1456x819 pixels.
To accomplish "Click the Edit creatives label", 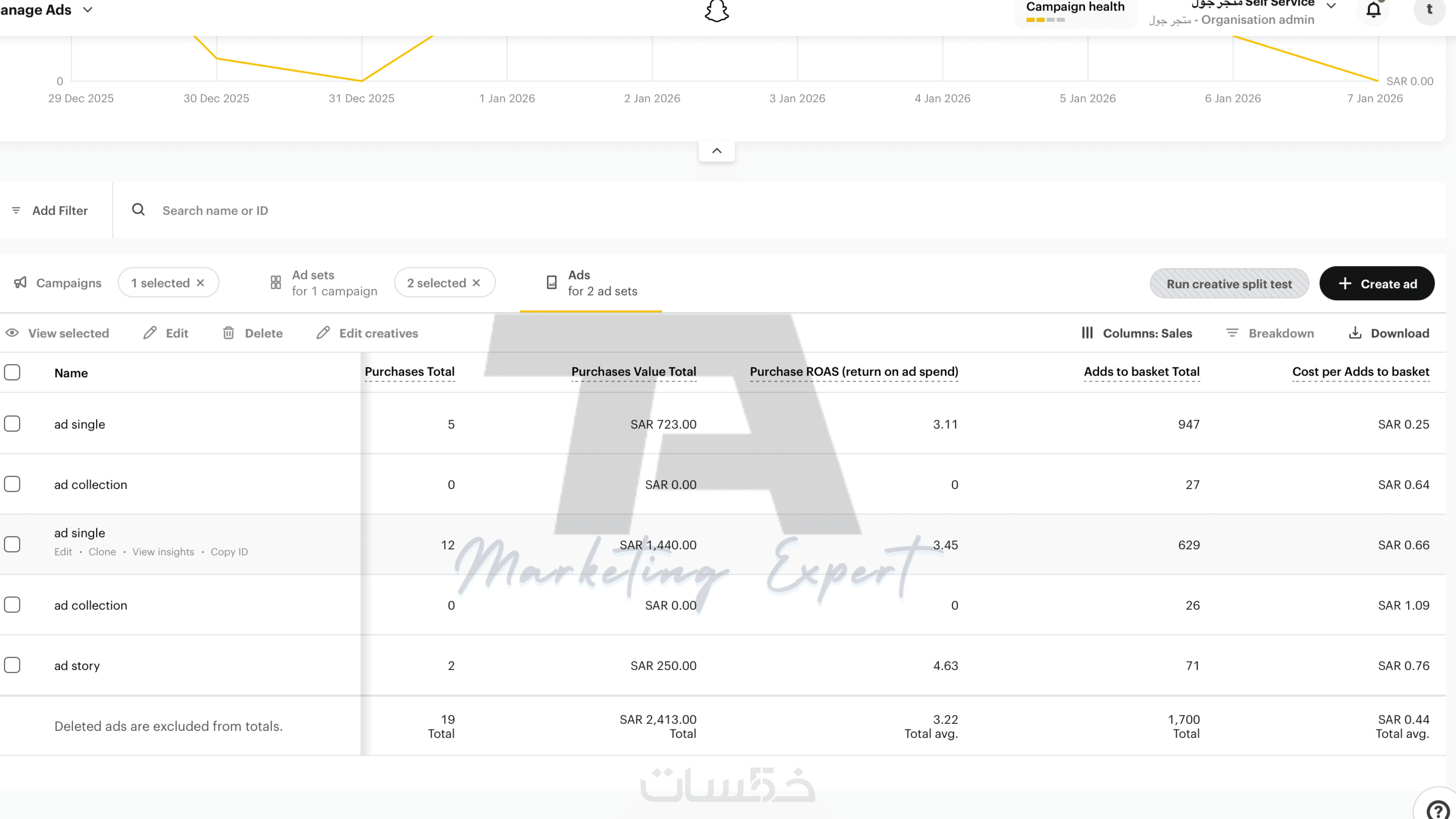I will 379,333.
